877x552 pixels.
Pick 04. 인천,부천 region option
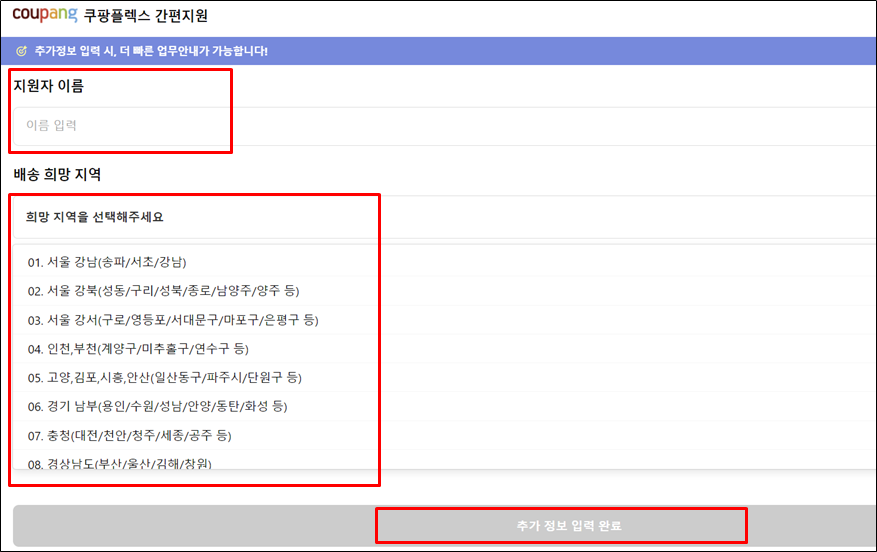(x=445, y=349)
